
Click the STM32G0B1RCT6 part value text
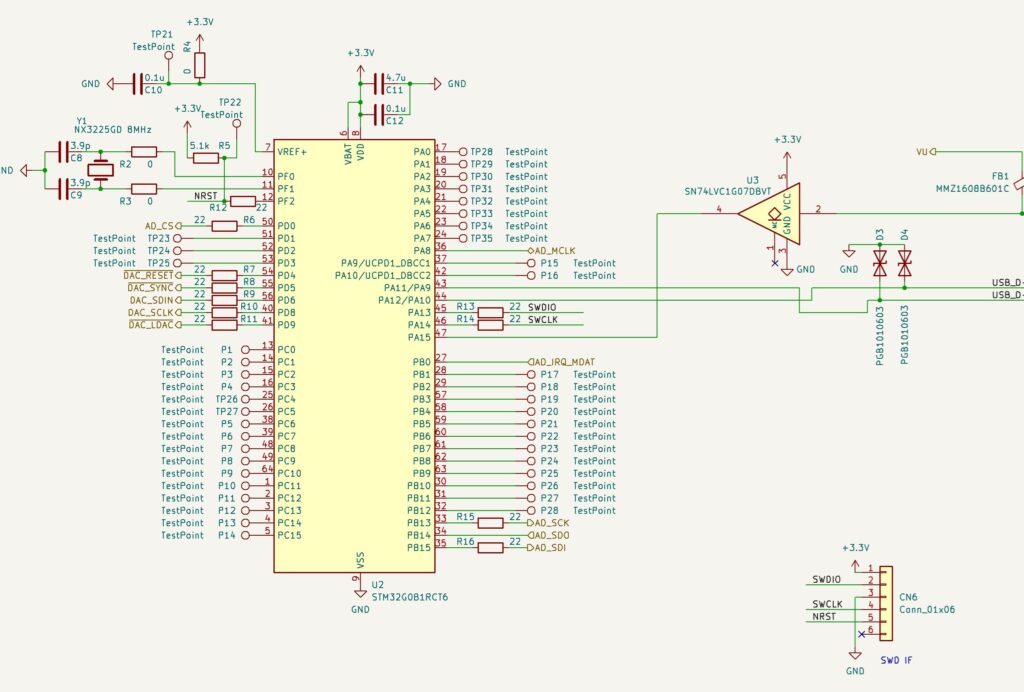(x=410, y=597)
